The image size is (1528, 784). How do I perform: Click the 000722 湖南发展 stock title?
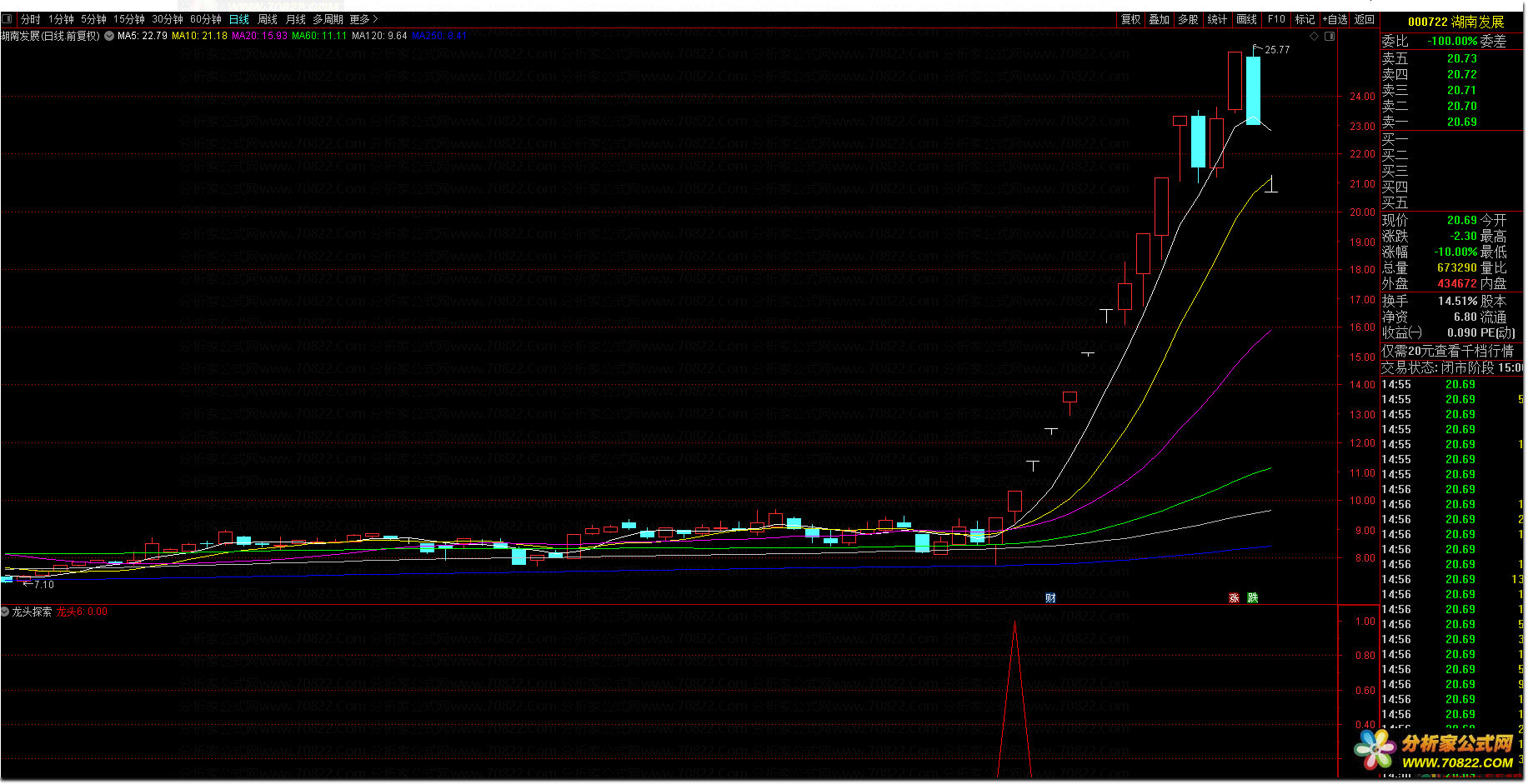click(1455, 22)
